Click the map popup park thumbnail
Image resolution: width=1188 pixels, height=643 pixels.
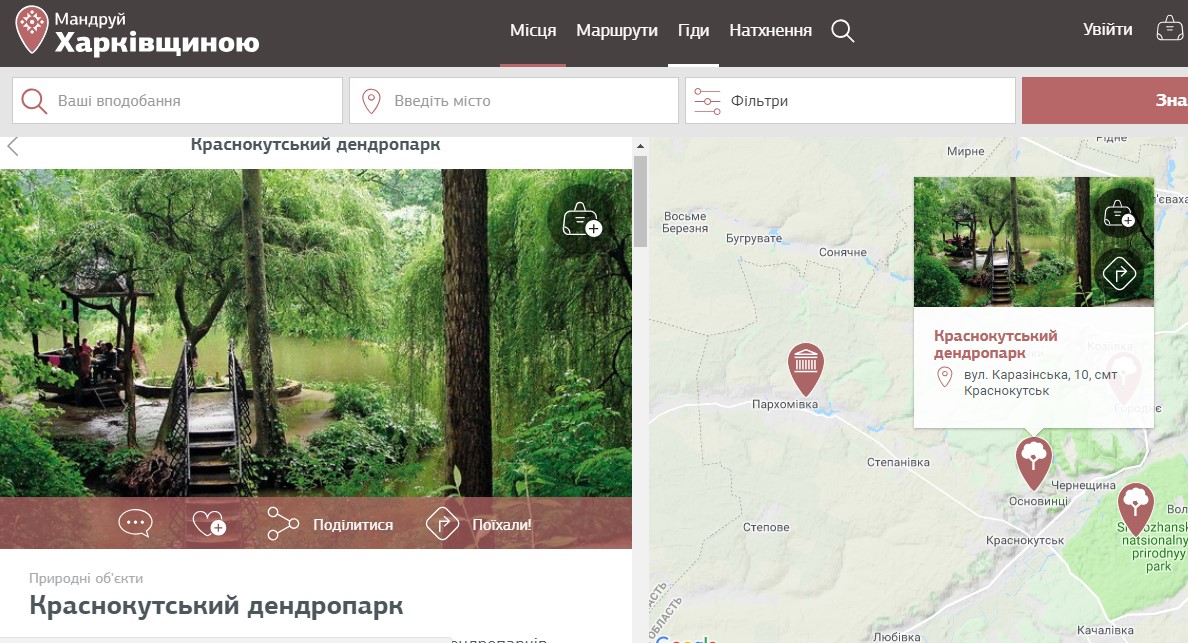point(1033,242)
